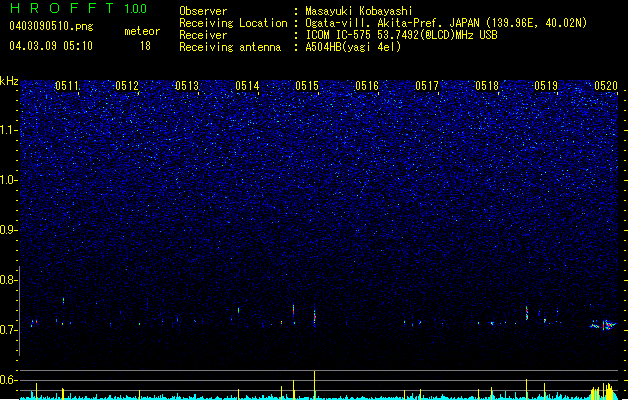Click the 0516 time marker
Screen dimensions: 629x400
click(x=367, y=86)
